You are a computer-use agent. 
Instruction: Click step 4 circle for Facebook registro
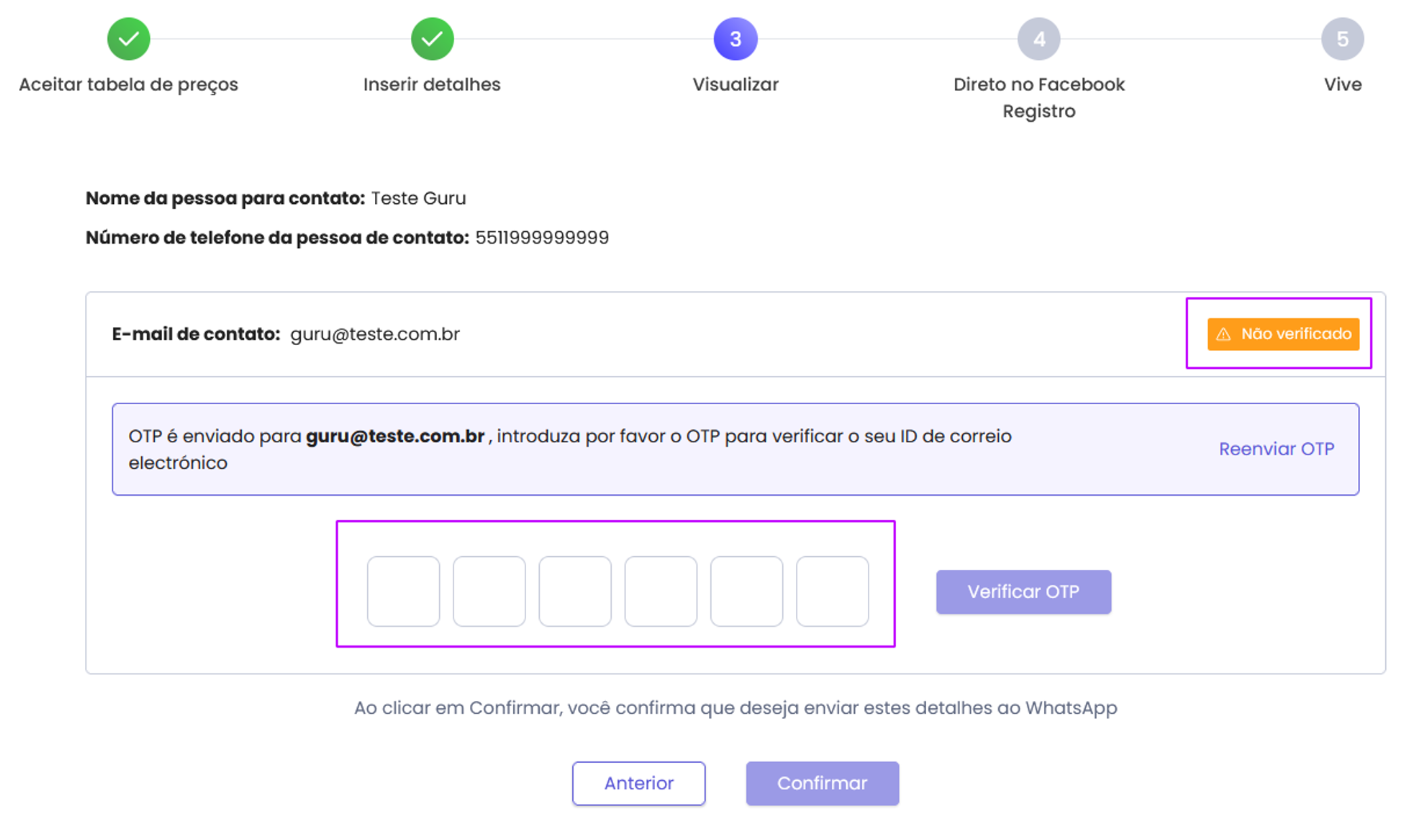(x=1039, y=39)
